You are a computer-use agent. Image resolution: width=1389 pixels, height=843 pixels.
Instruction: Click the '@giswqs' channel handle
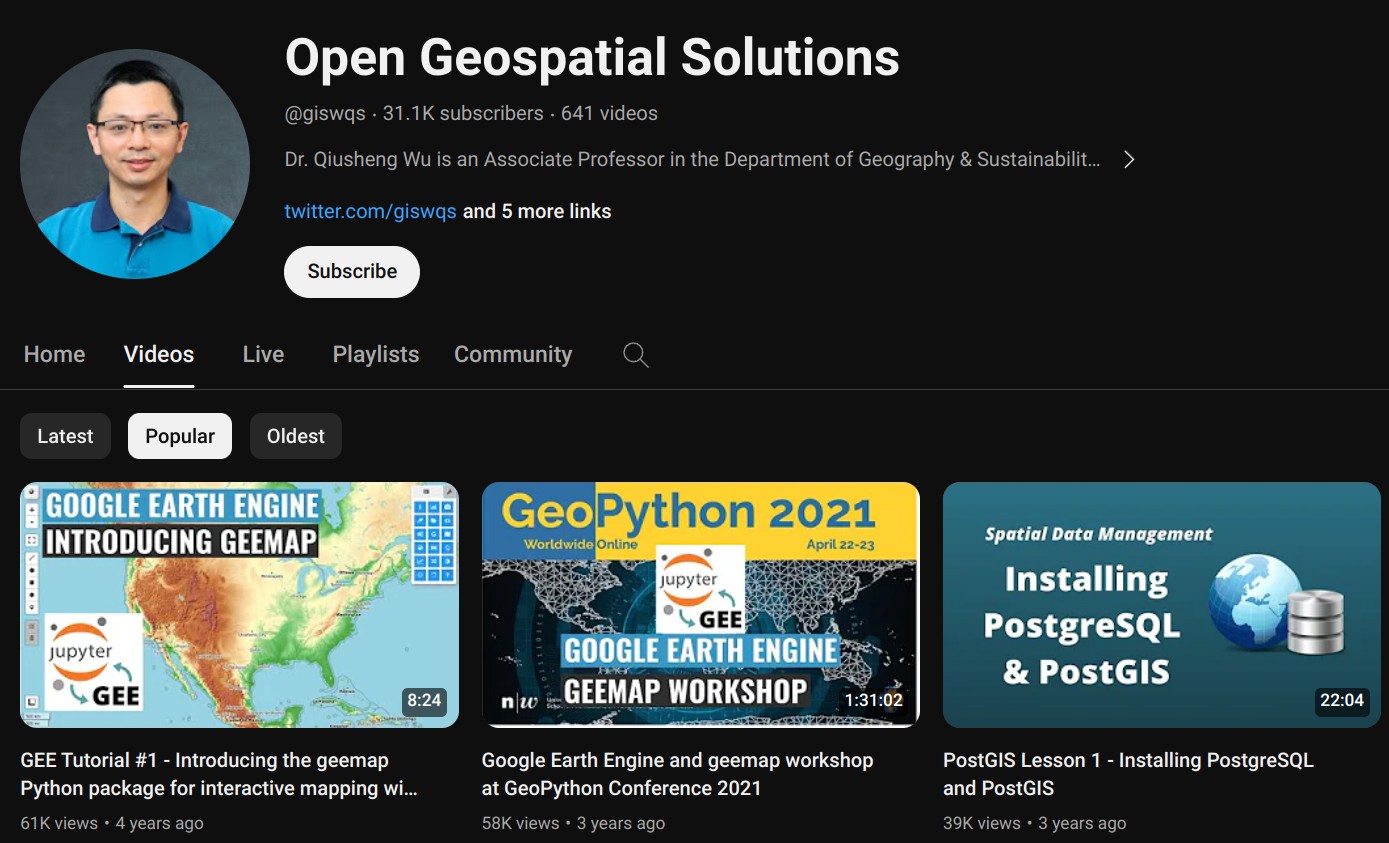[325, 114]
